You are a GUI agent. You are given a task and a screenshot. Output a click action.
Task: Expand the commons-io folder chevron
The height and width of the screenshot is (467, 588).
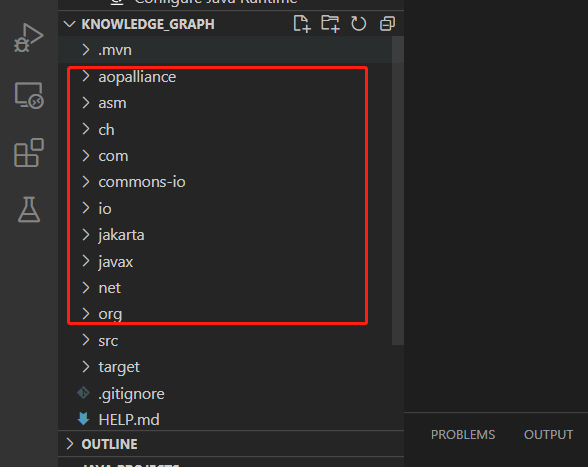(86, 182)
